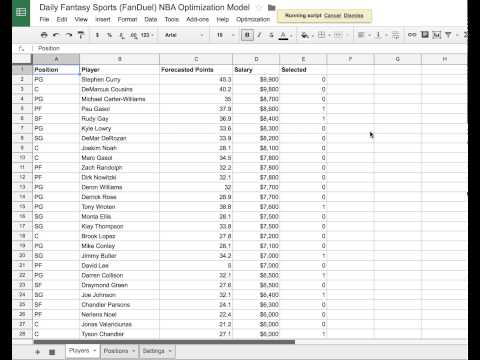
Task: Cancel the running script
Action: [x=332, y=15]
